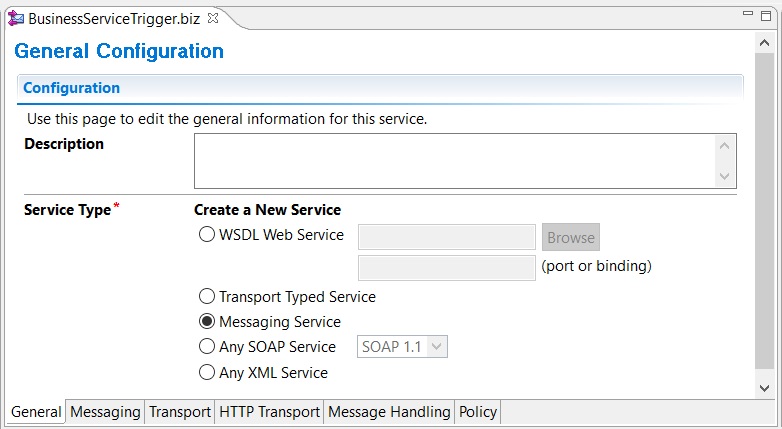
Task: Click the BusinessServiceTrigger.biz file icon
Action: 16,19
